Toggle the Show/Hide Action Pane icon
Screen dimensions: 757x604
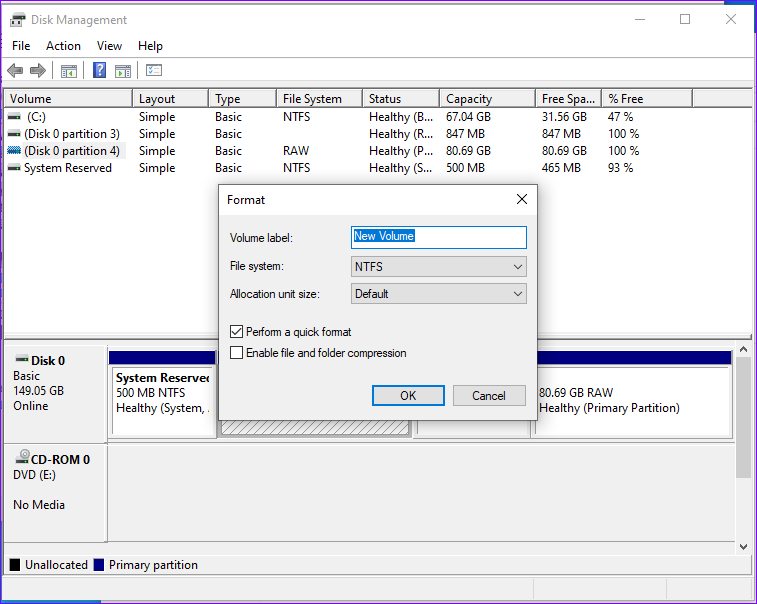pos(123,71)
